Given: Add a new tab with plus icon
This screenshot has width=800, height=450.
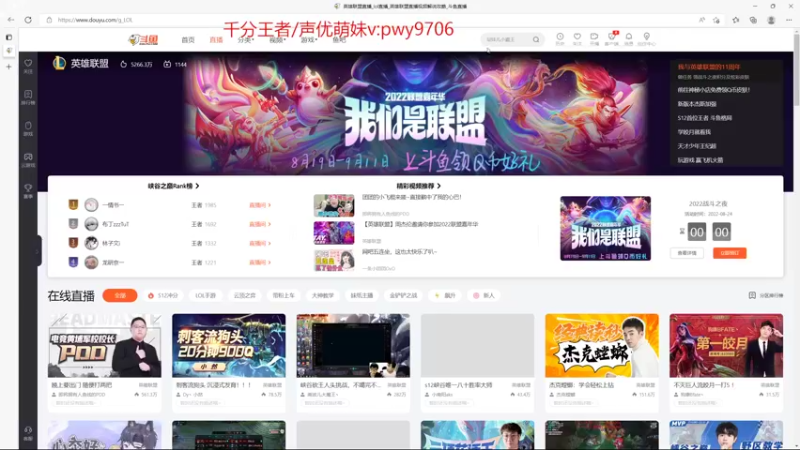Looking at the screenshot, I should (9, 66).
